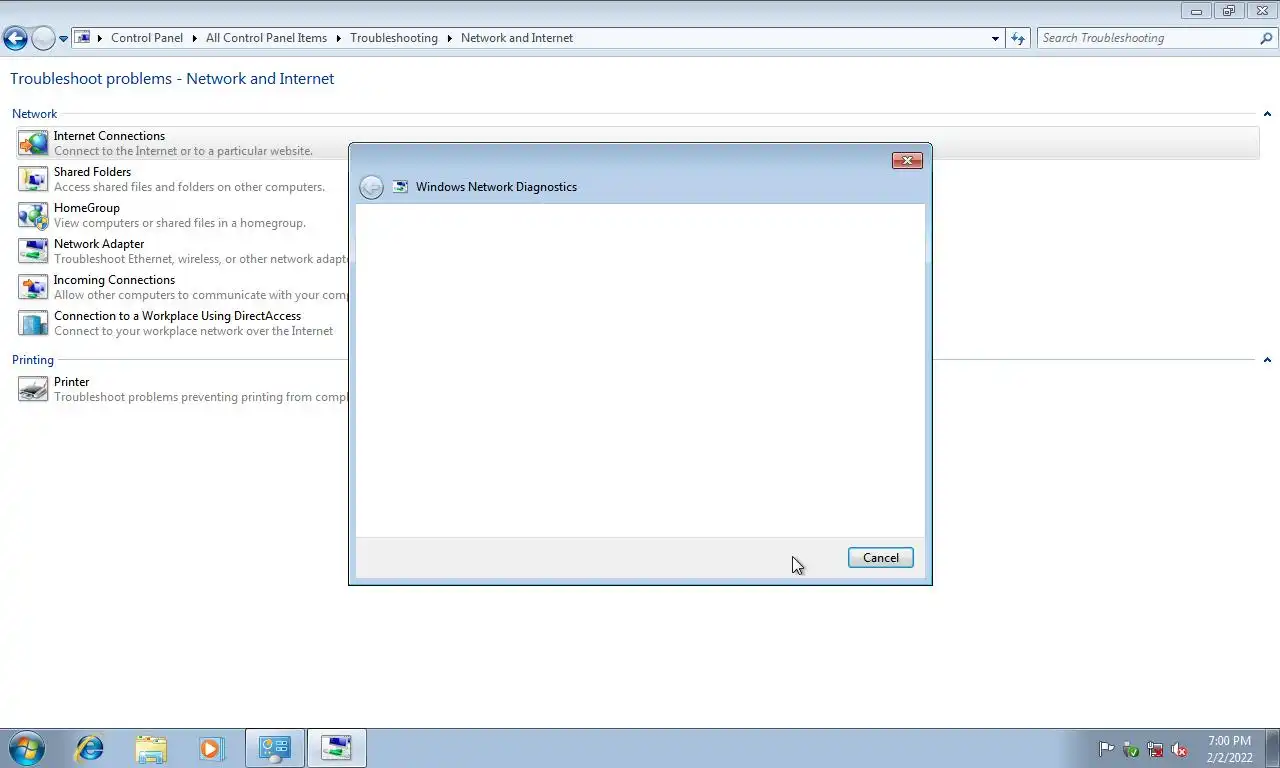1280x768 pixels.
Task: Open Connection to a Workplace Using DirectAccess
Action: click(177, 316)
